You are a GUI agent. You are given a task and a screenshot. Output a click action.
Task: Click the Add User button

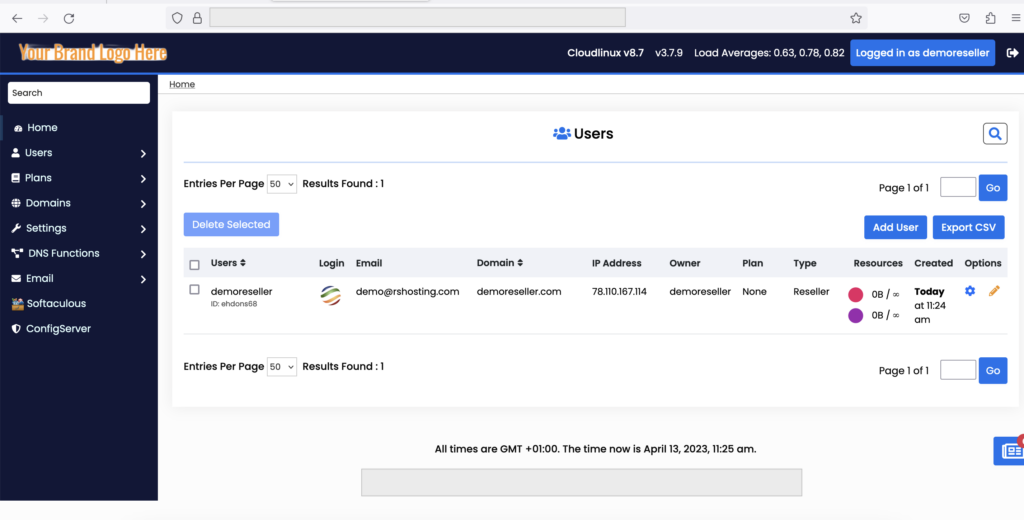click(x=895, y=227)
